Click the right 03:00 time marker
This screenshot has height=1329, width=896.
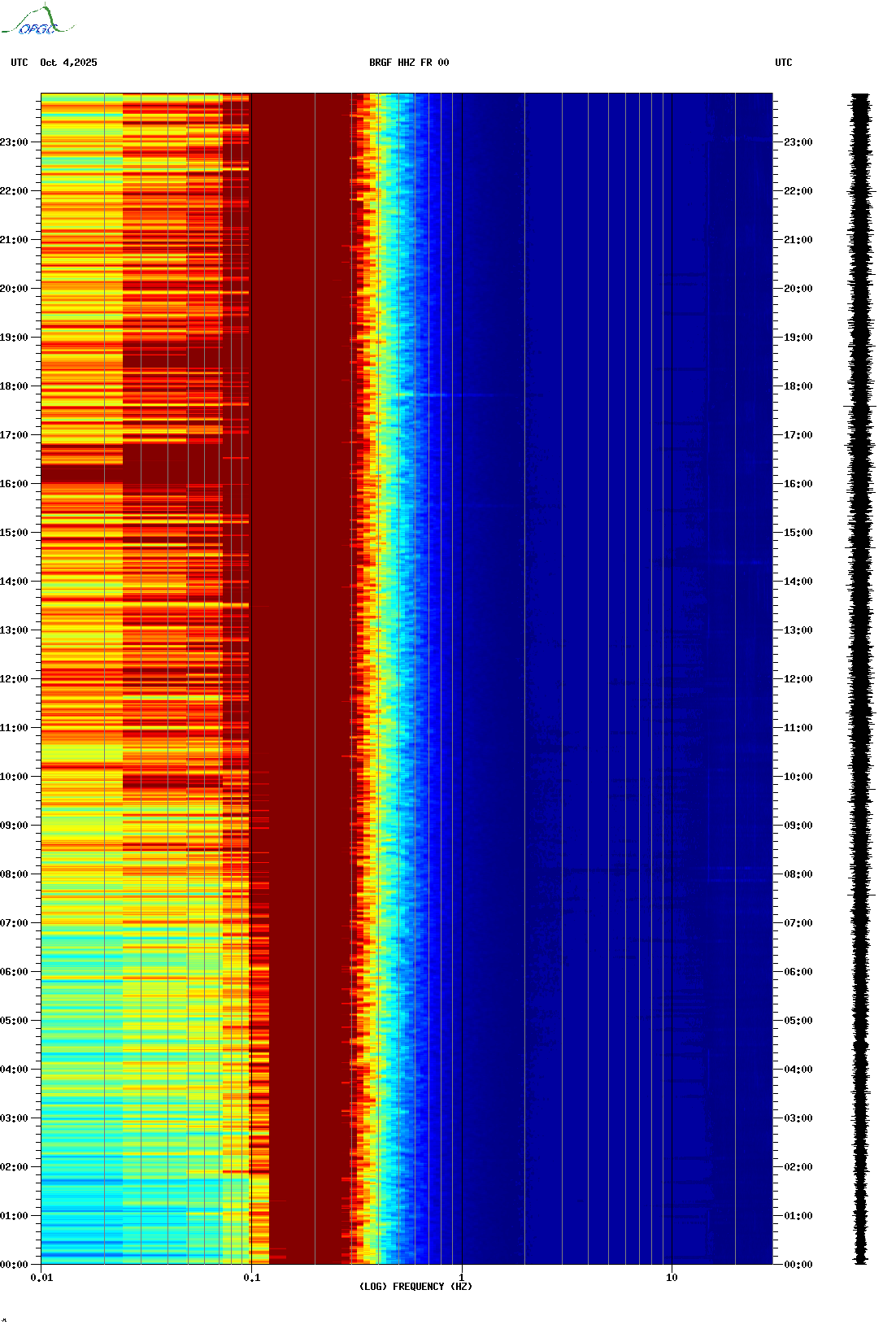pyautogui.click(x=798, y=1118)
